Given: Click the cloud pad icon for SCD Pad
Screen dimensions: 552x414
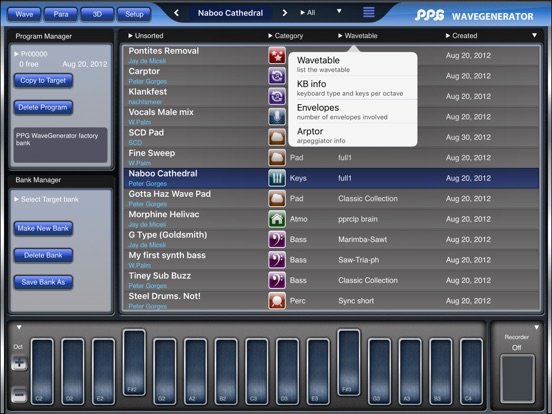Looking at the screenshot, I should click(277, 137).
